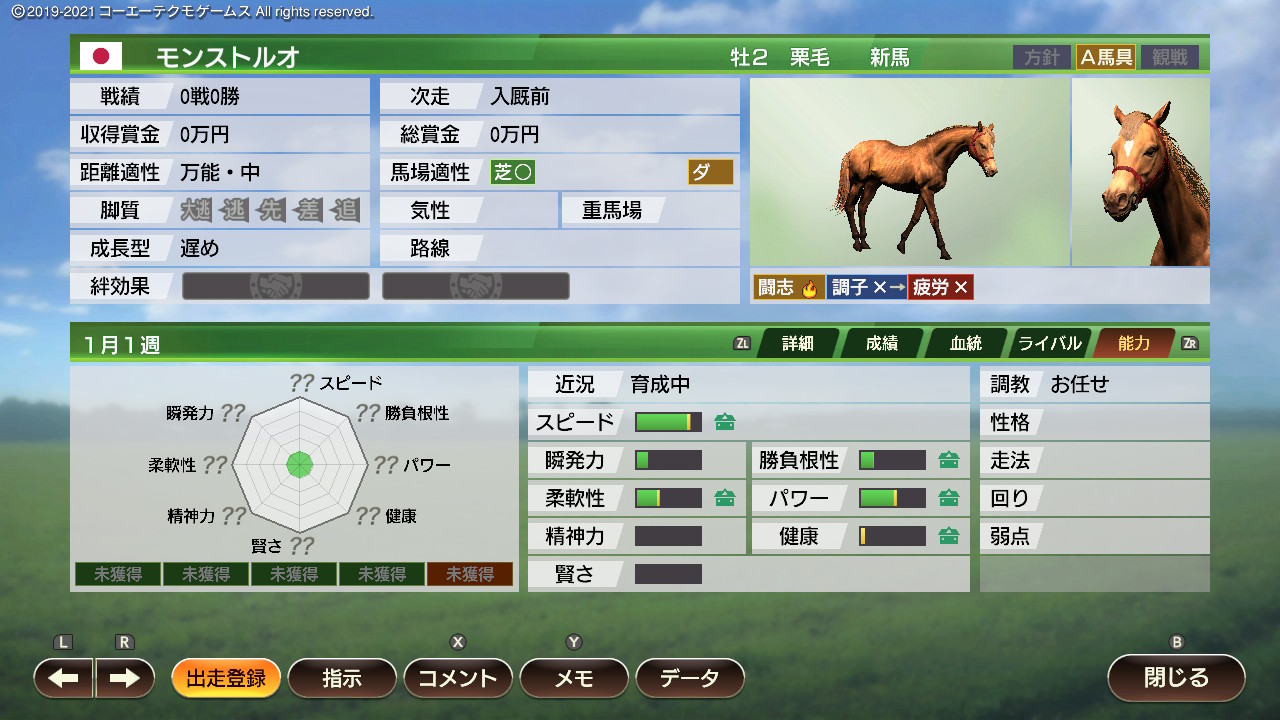The width and height of the screenshot is (1280, 720).
Task: Click the 大逃 running style icon
Action: [198, 210]
